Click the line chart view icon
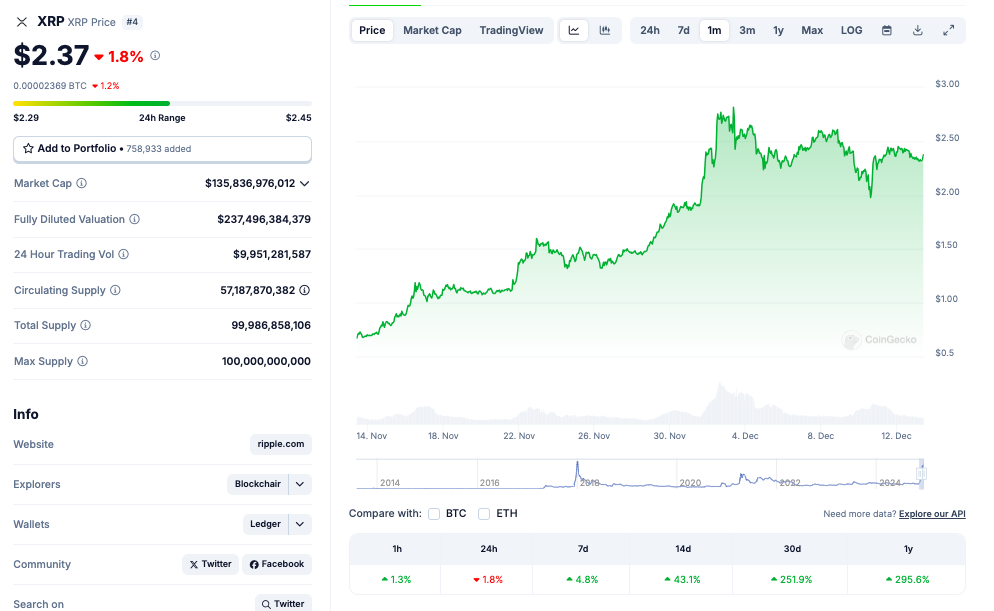The width and height of the screenshot is (994, 611). (x=574, y=30)
